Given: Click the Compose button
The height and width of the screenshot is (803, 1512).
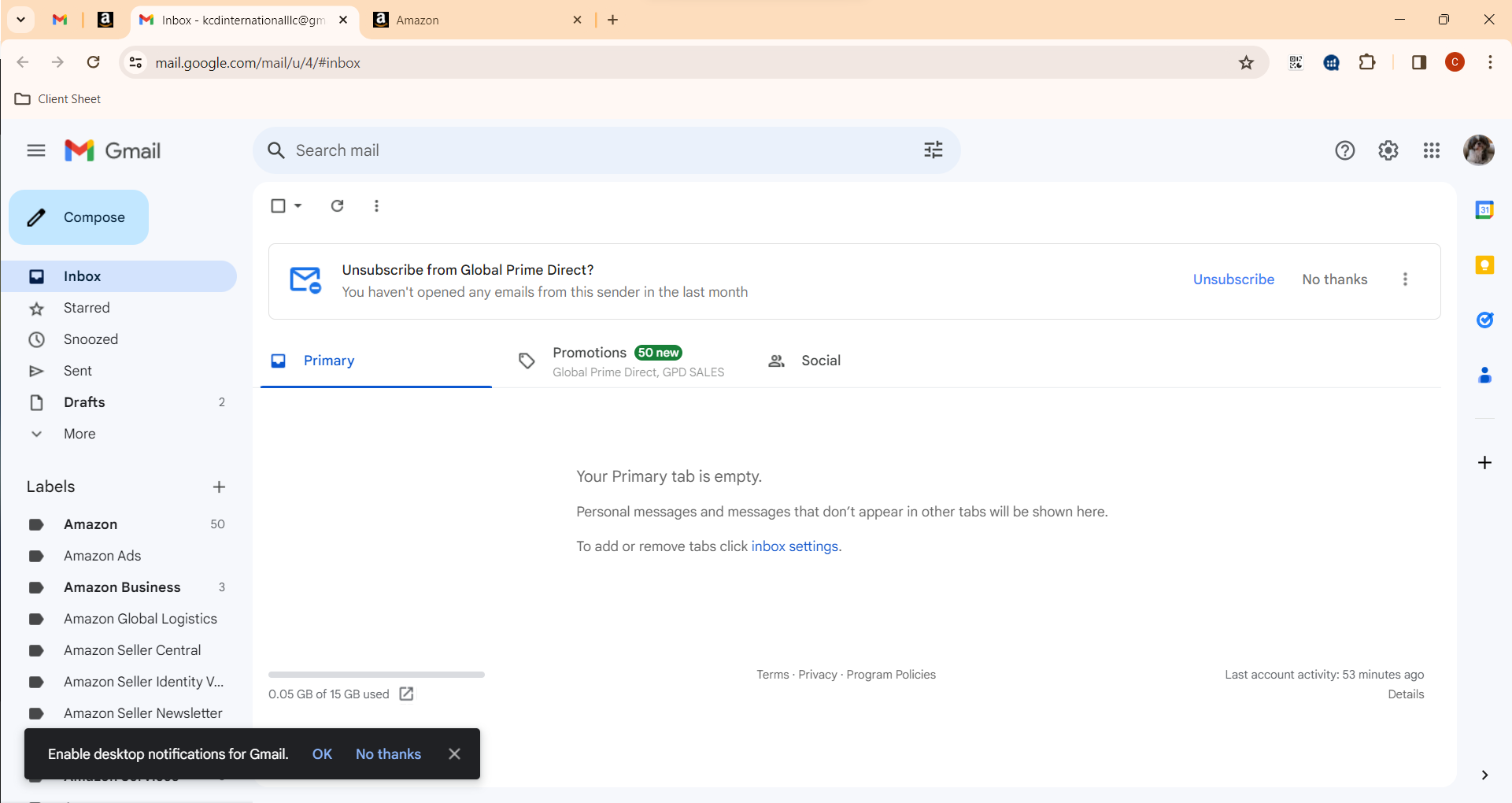Looking at the screenshot, I should (79, 217).
